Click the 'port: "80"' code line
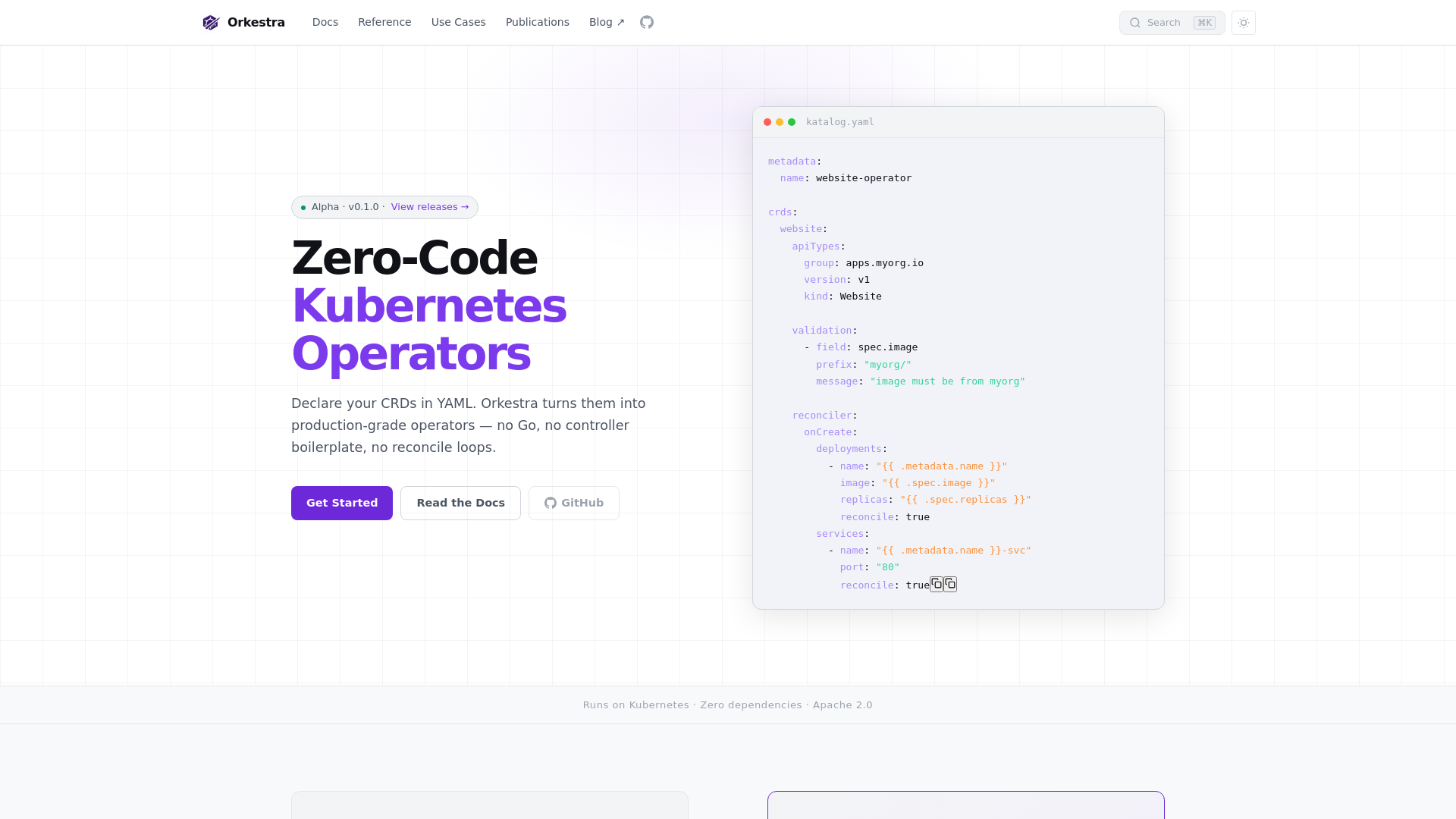The width and height of the screenshot is (1456, 819). click(870, 567)
